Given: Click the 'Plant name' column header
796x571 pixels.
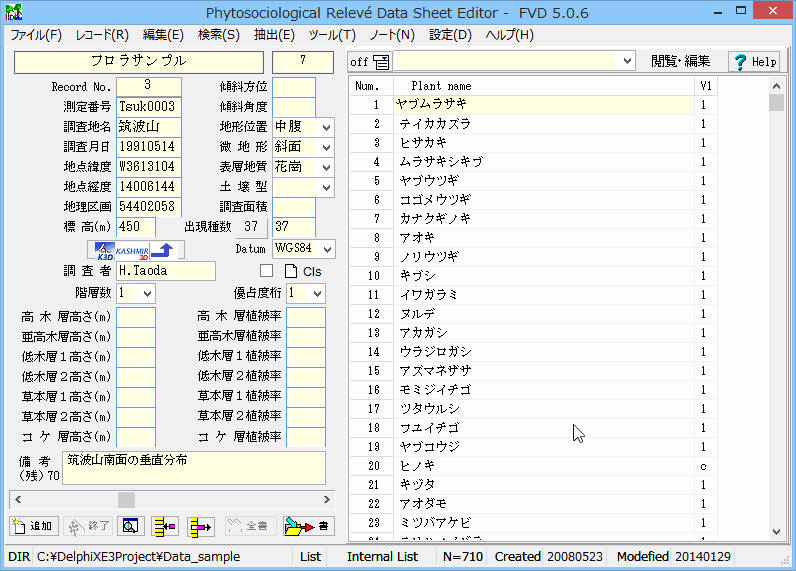Looking at the screenshot, I should click(x=544, y=86).
